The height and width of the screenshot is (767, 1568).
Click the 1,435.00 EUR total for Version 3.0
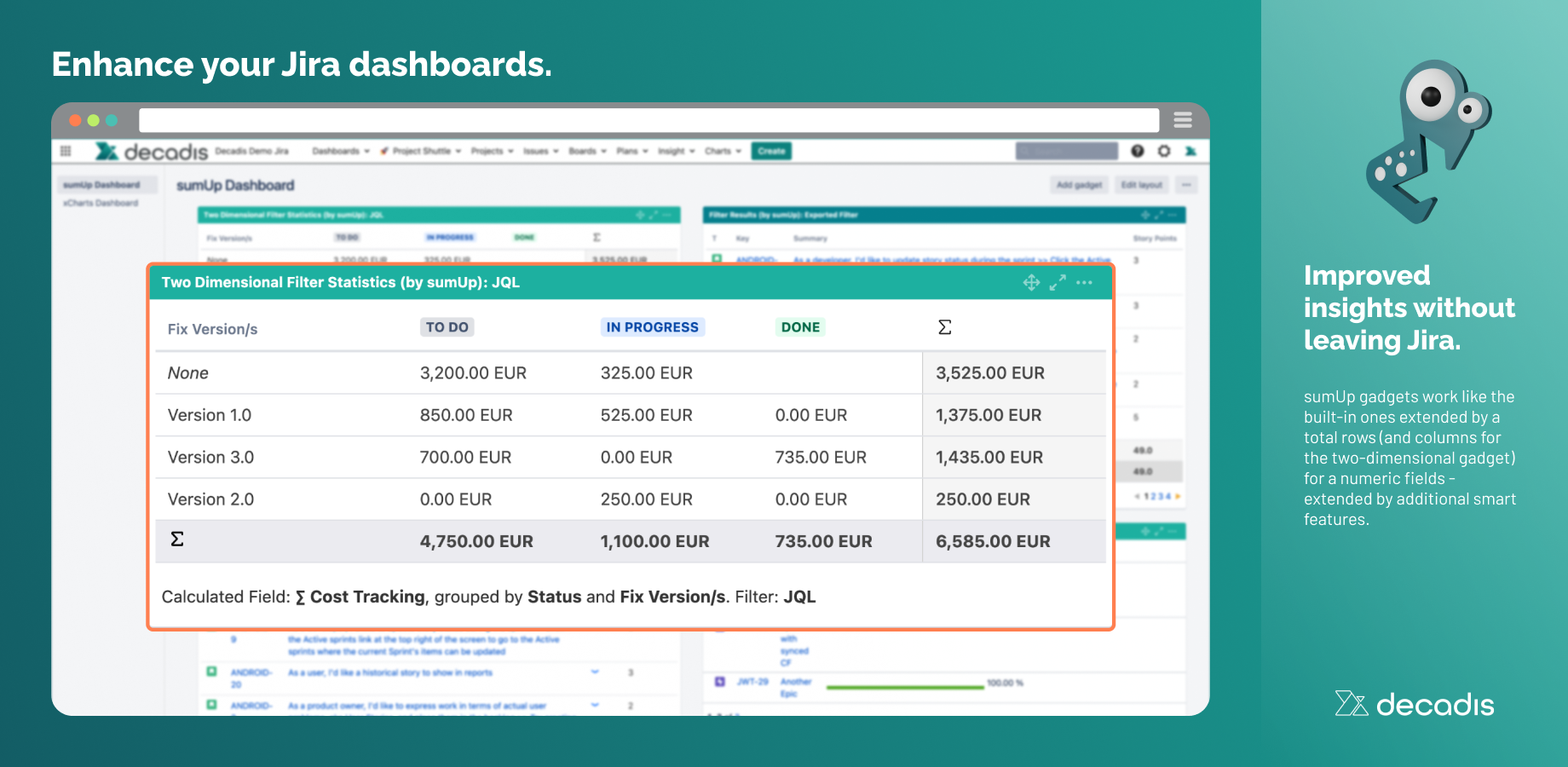989,458
